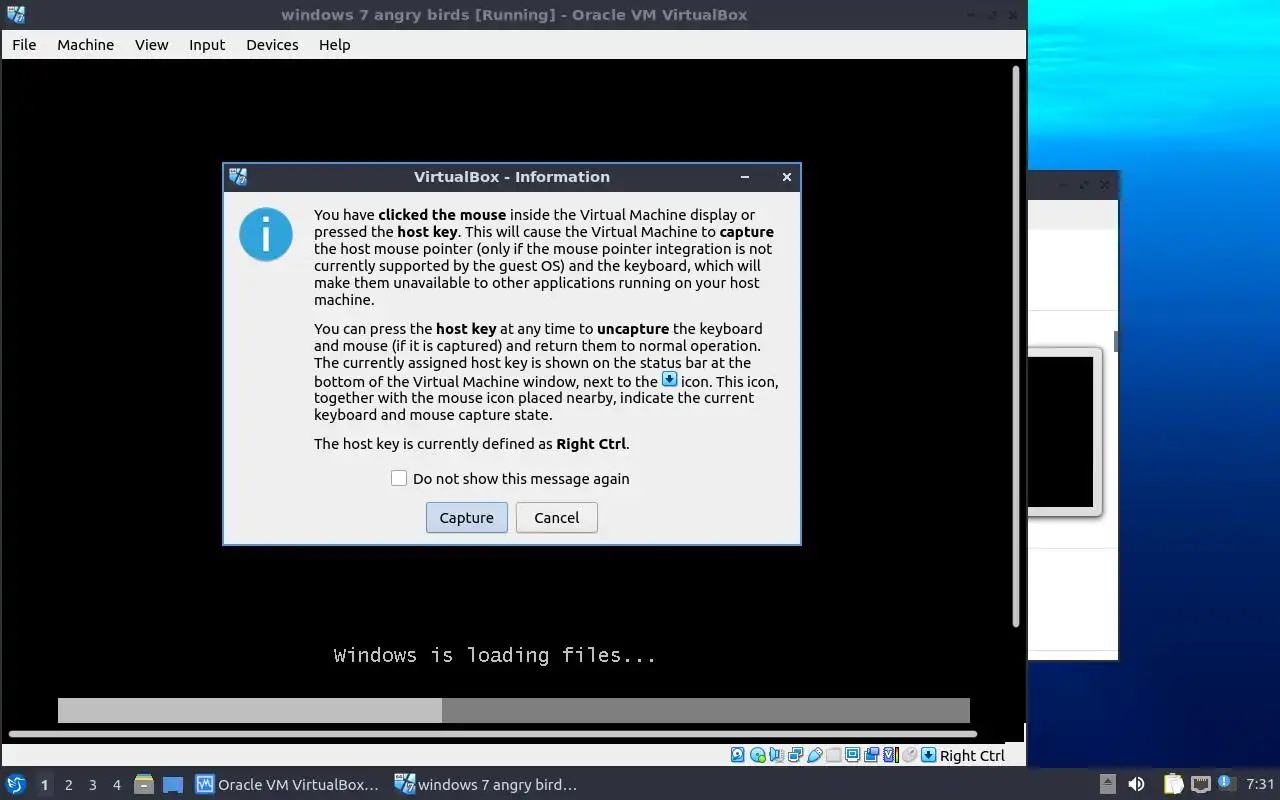The height and width of the screenshot is (800, 1280).
Task: Close the VirtualBox Information dialog
Action: click(787, 177)
